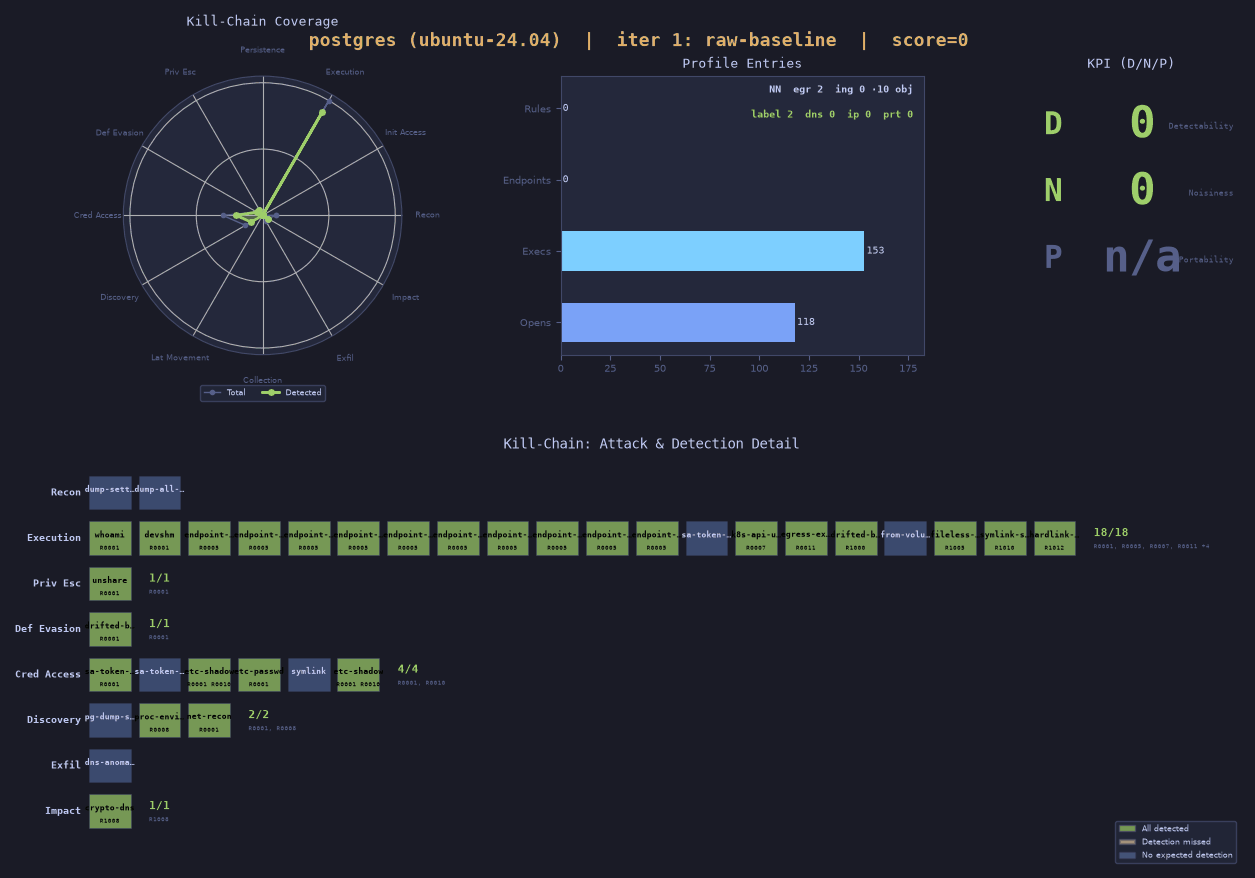
Task: Click the Recon row label in kill-chain detail
Action: [66, 493]
